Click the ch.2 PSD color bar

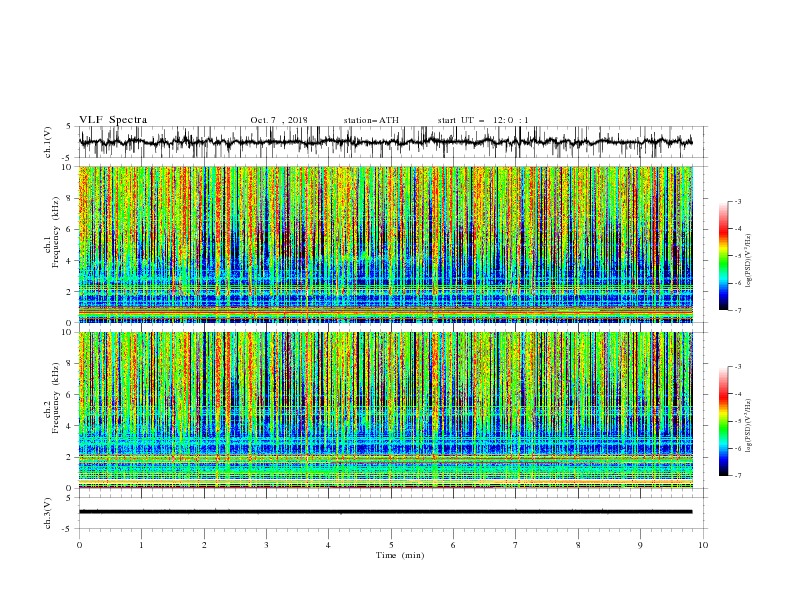coord(723,421)
